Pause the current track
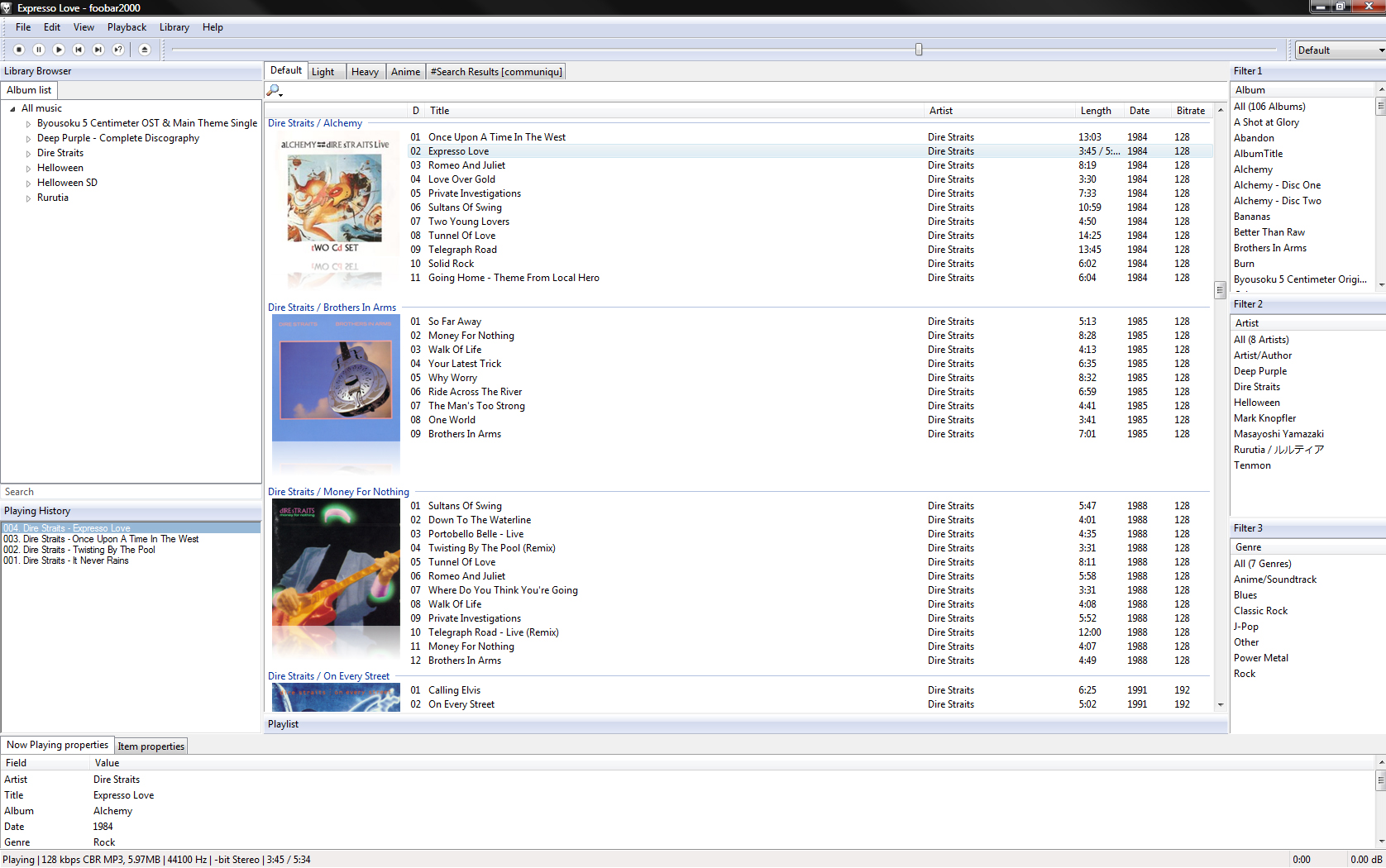The height and width of the screenshot is (868, 1386). tap(38, 50)
